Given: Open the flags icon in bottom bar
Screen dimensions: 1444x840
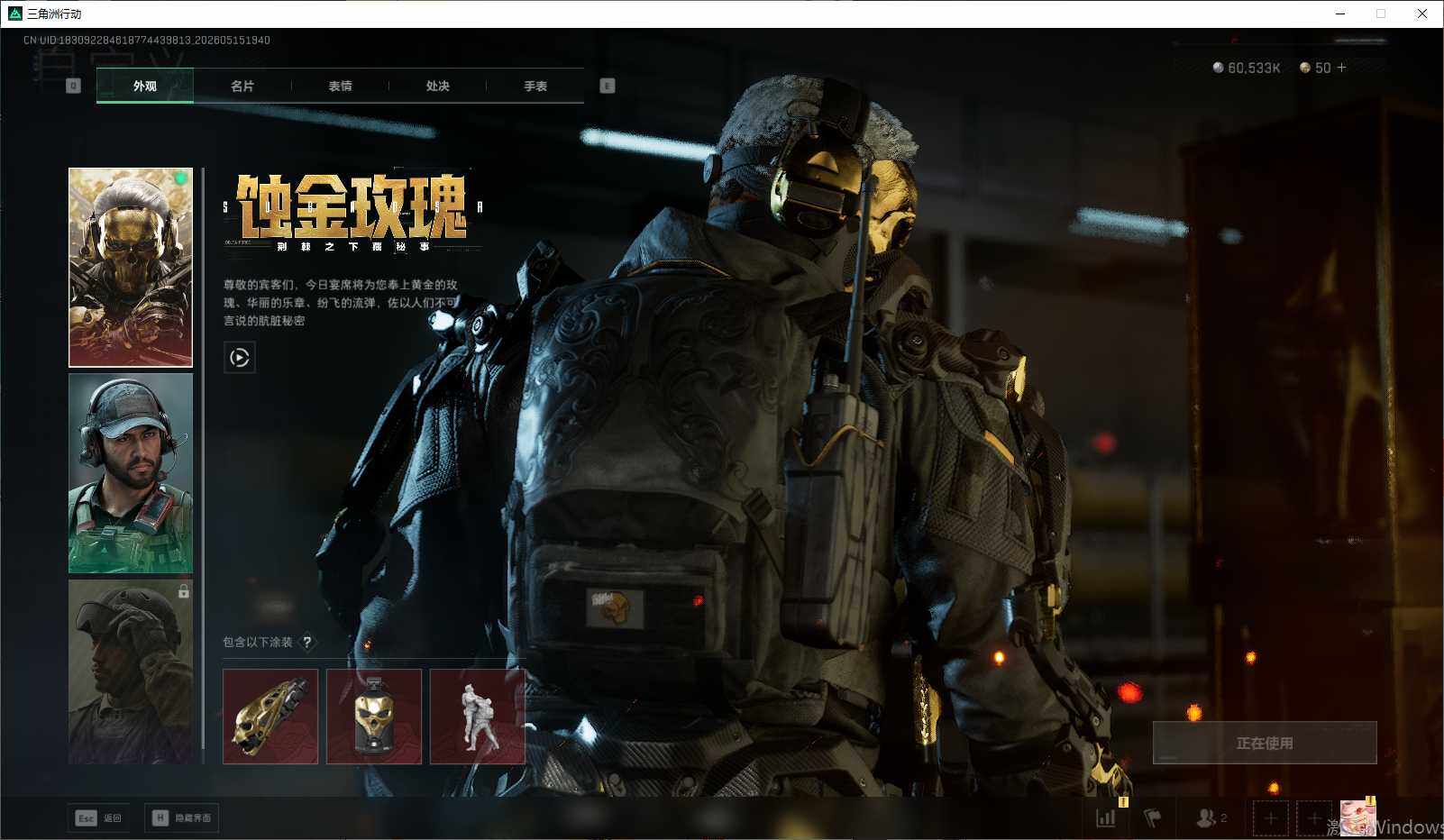Looking at the screenshot, I should coord(1153,817).
